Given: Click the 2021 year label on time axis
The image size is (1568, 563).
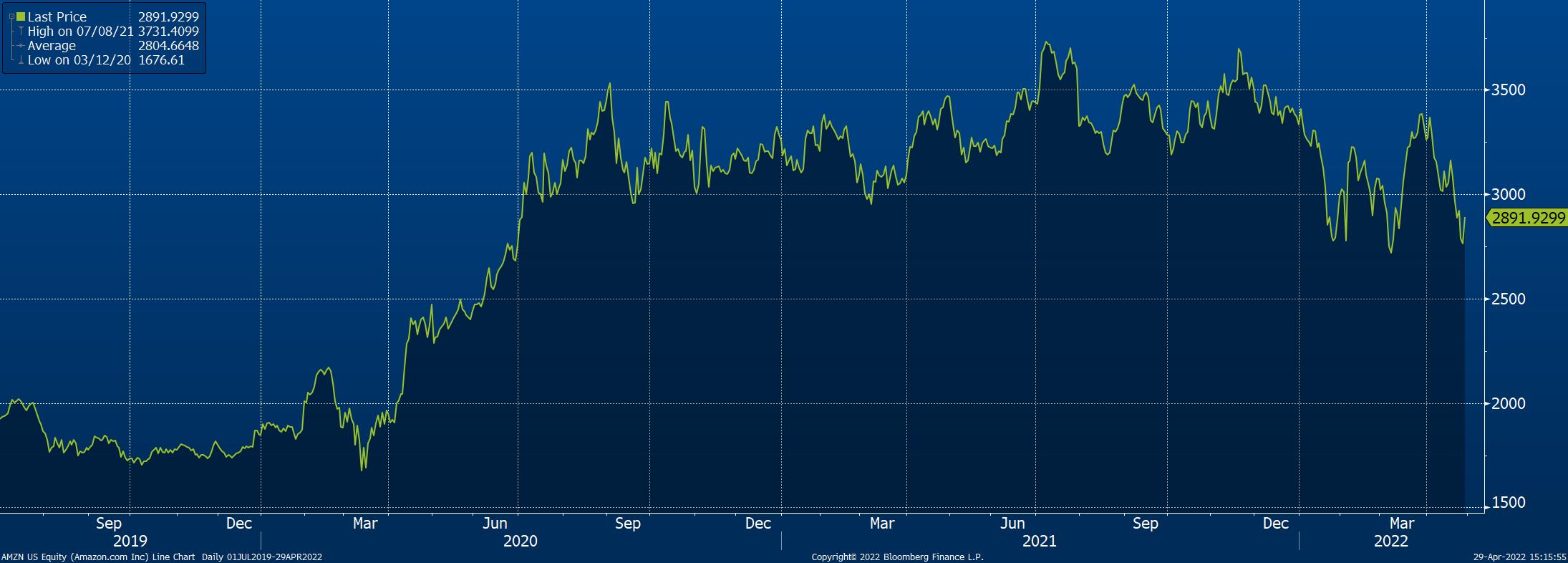Looking at the screenshot, I should (1039, 541).
